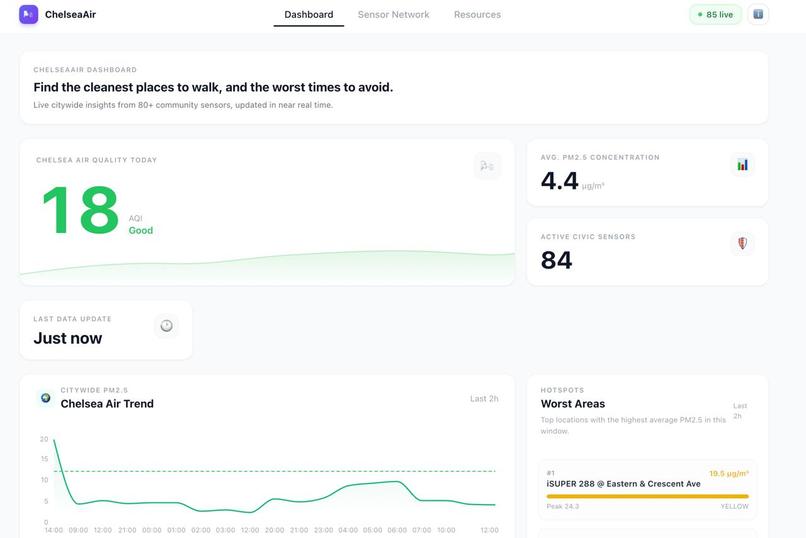Click the green dot in the 85 live badge

pos(700,14)
